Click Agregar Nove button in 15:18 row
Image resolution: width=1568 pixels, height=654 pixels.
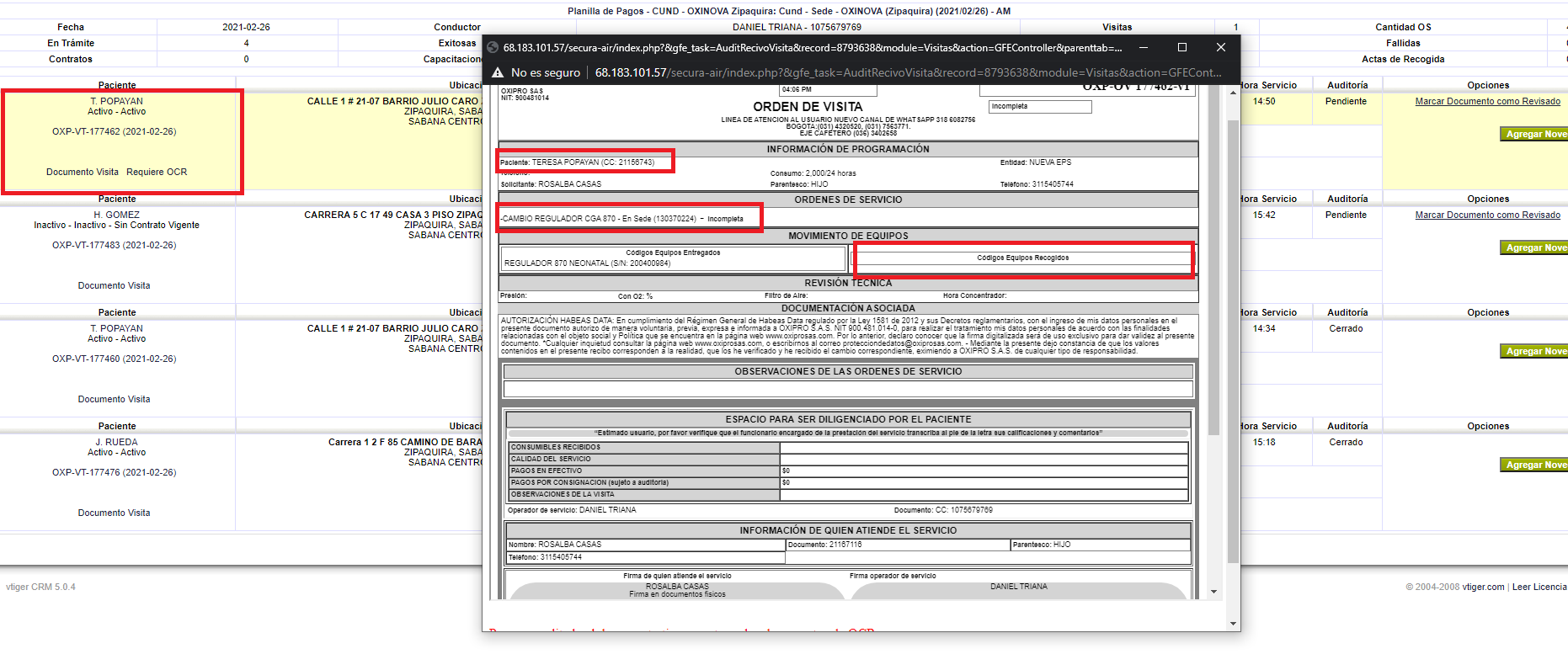[x=1534, y=465]
